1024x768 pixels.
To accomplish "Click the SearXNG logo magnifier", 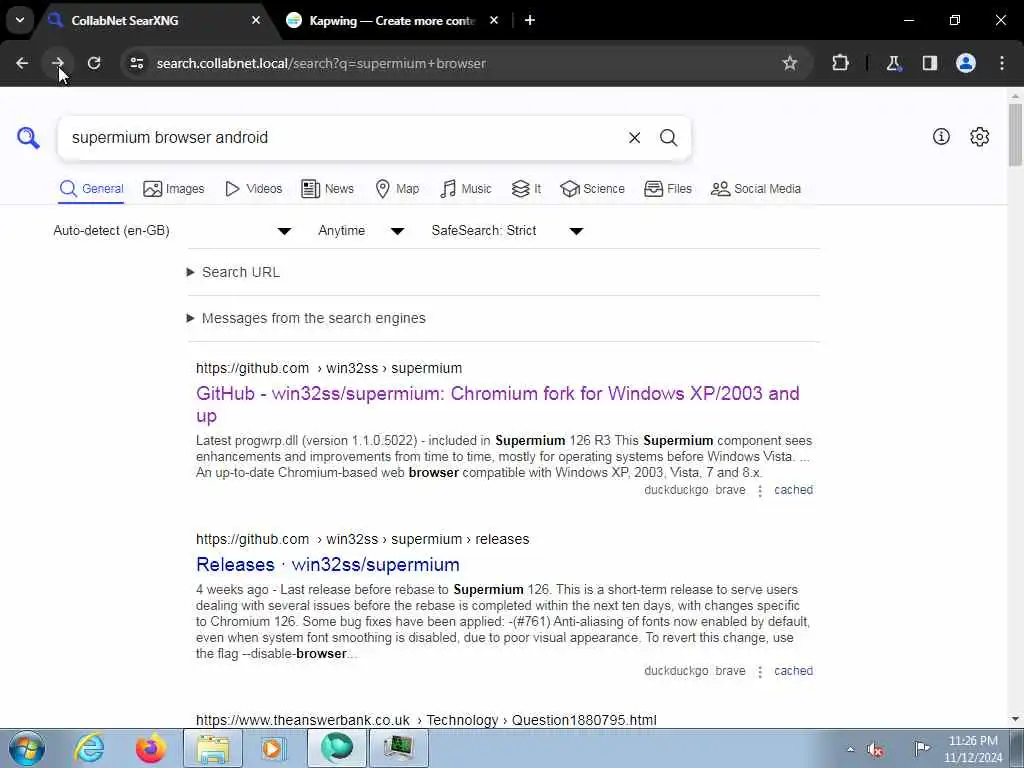I will coord(28,138).
